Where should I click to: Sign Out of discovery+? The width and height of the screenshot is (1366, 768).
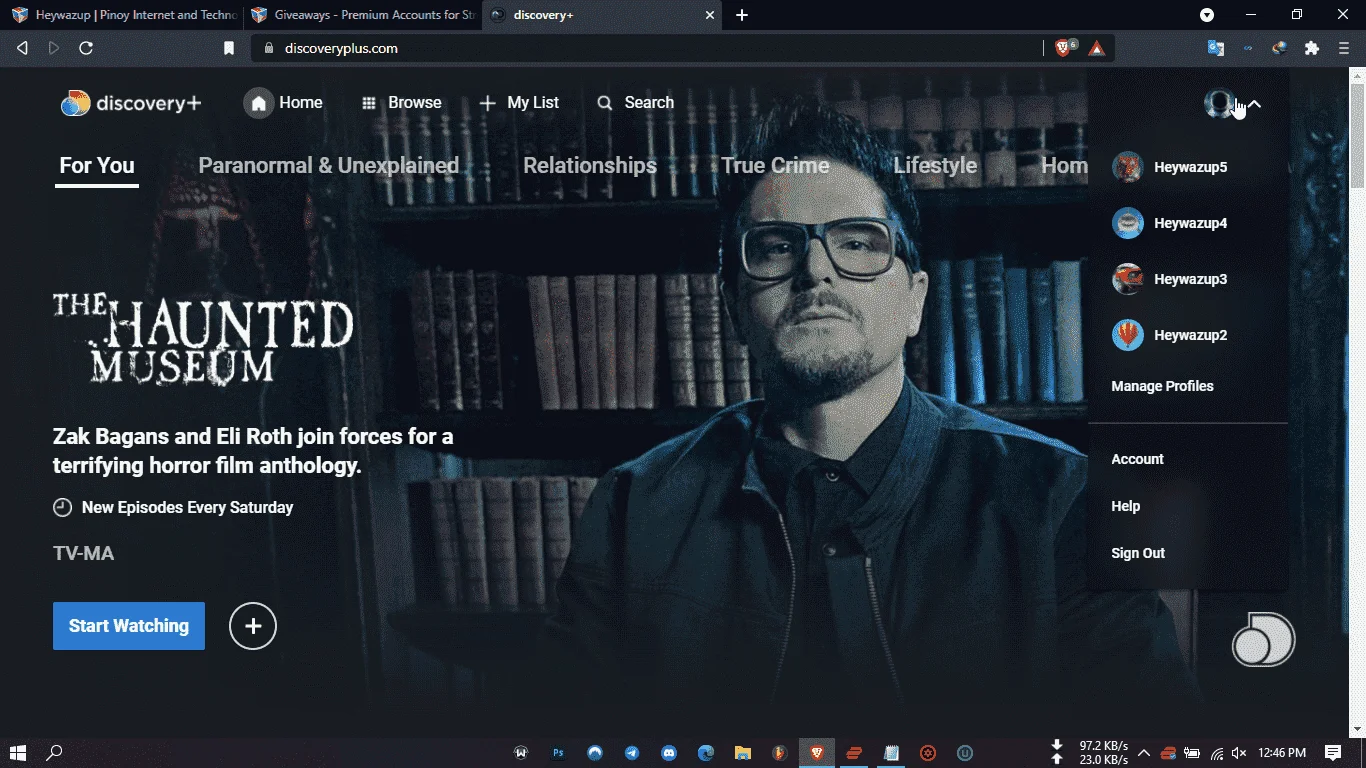click(x=1138, y=553)
